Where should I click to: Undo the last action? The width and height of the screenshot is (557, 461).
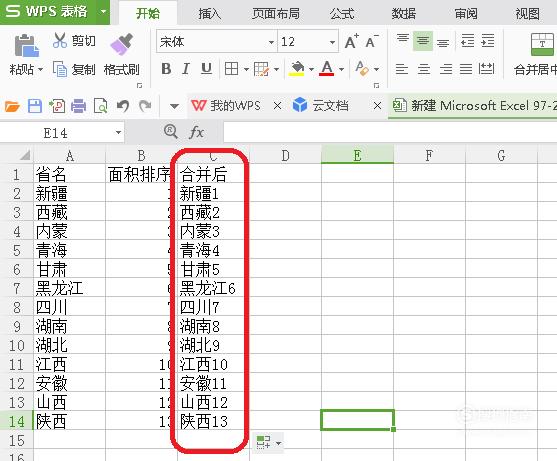(x=123, y=106)
